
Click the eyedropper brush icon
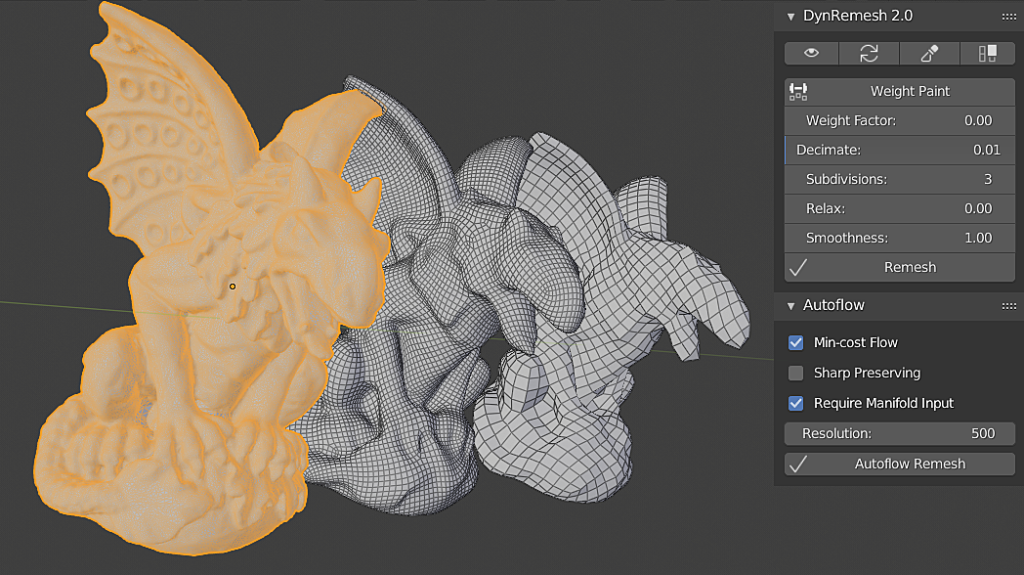coord(929,53)
